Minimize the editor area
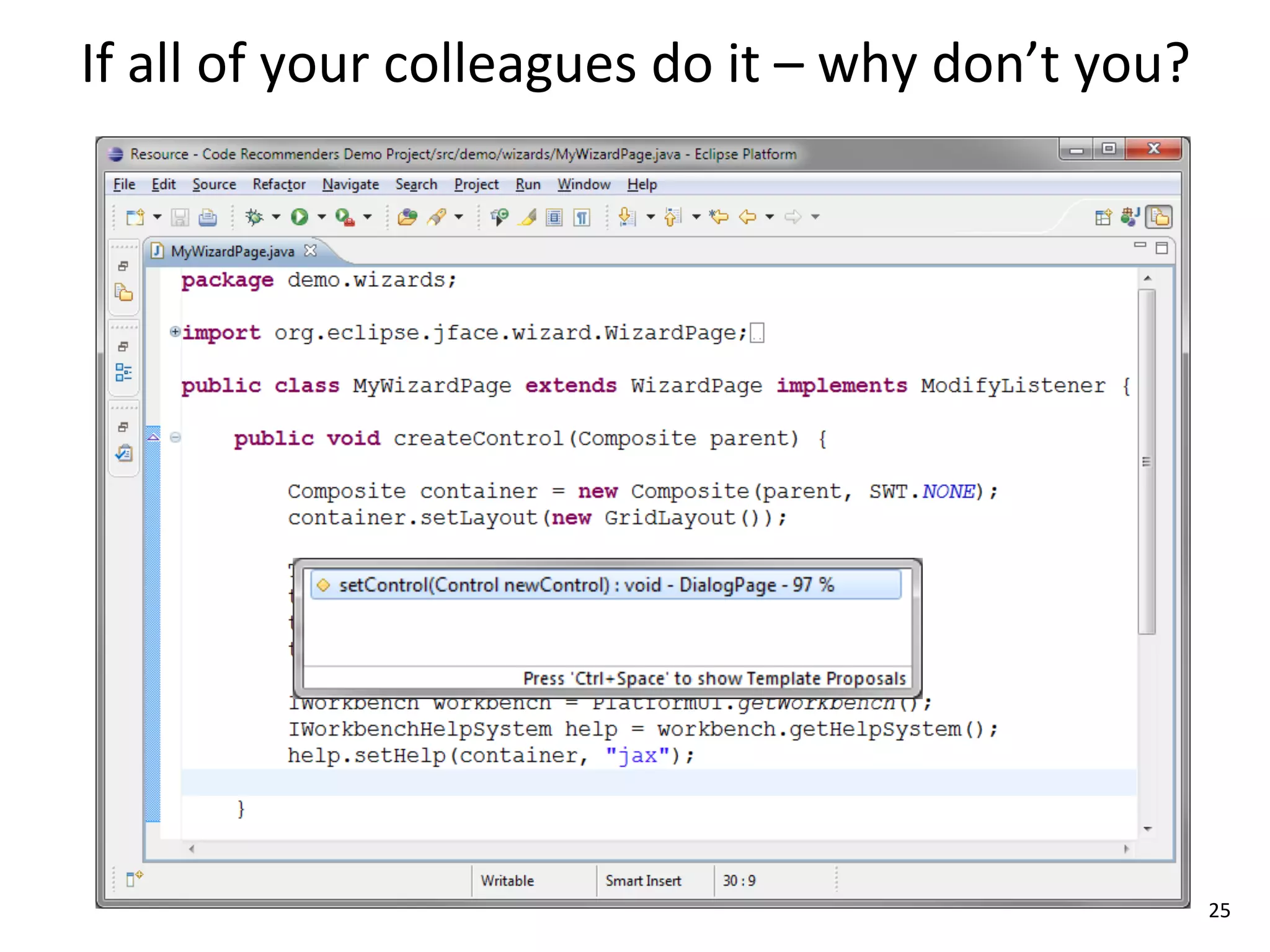The height and width of the screenshot is (952, 1270). pyautogui.click(x=1140, y=245)
